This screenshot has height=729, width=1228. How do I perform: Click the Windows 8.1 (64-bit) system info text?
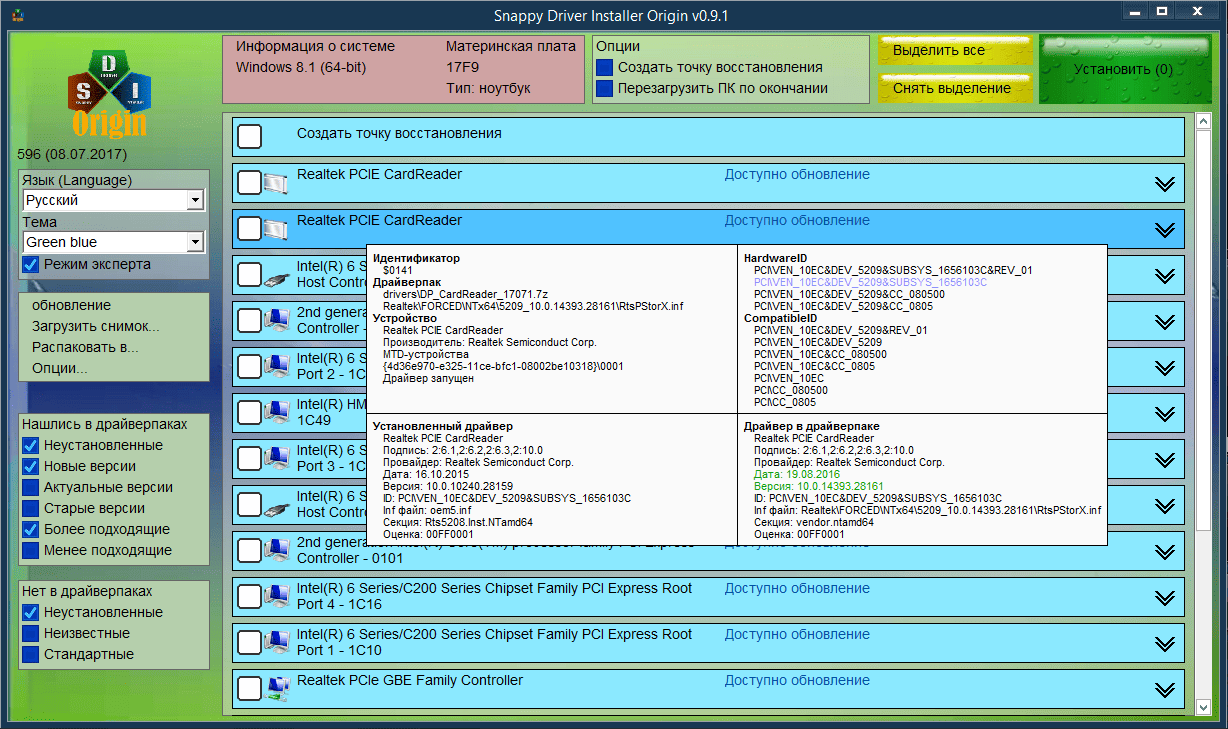click(x=301, y=67)
